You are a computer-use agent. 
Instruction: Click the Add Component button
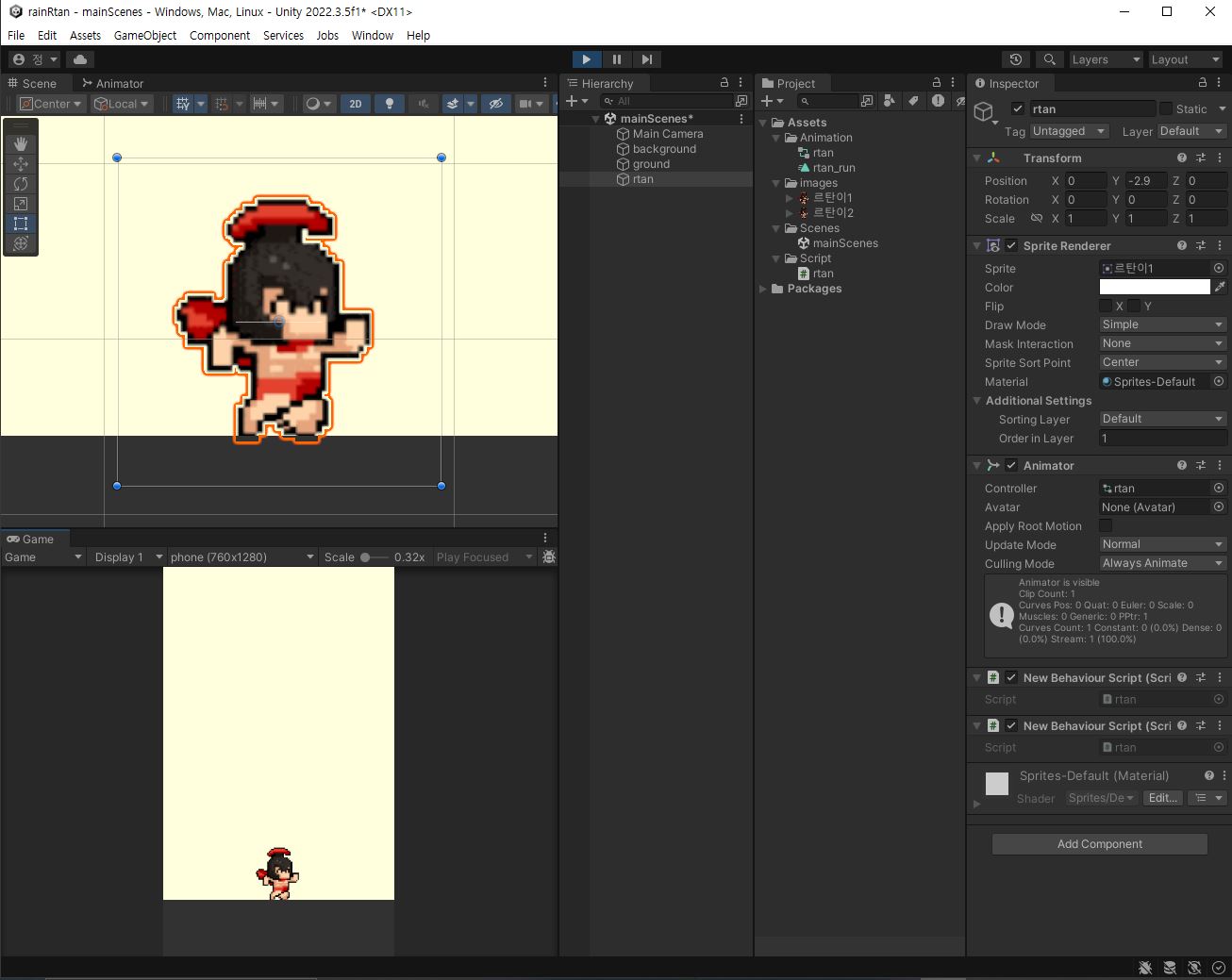[1100, 844]
